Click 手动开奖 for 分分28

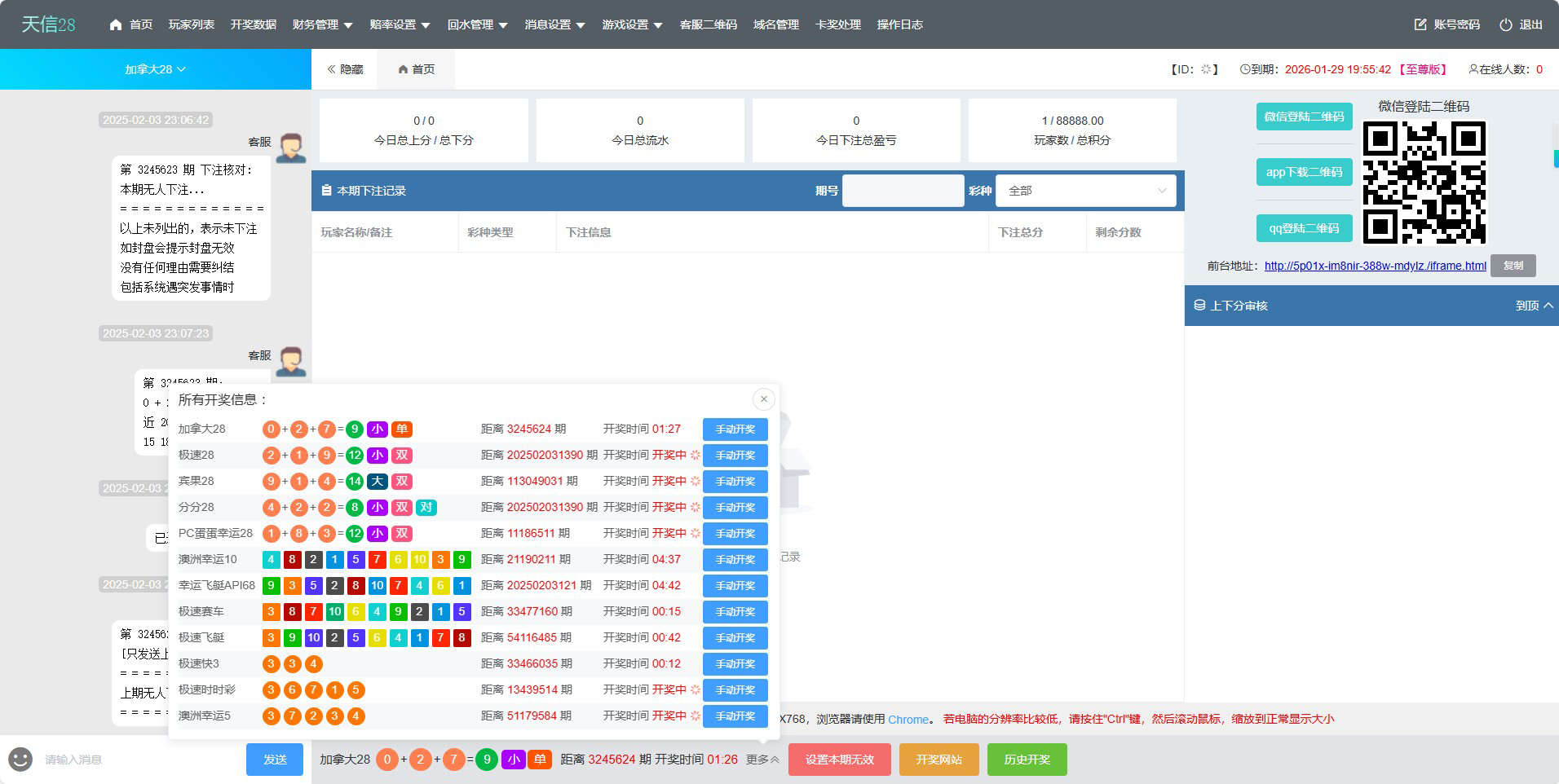tap(735, 507)
